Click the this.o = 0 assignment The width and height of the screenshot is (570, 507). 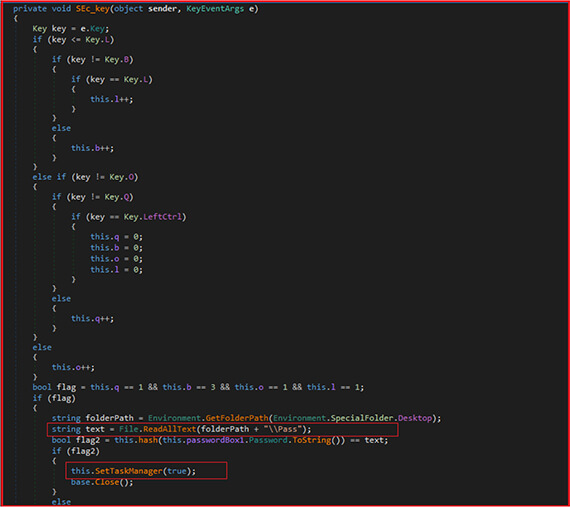click(116, 259)
